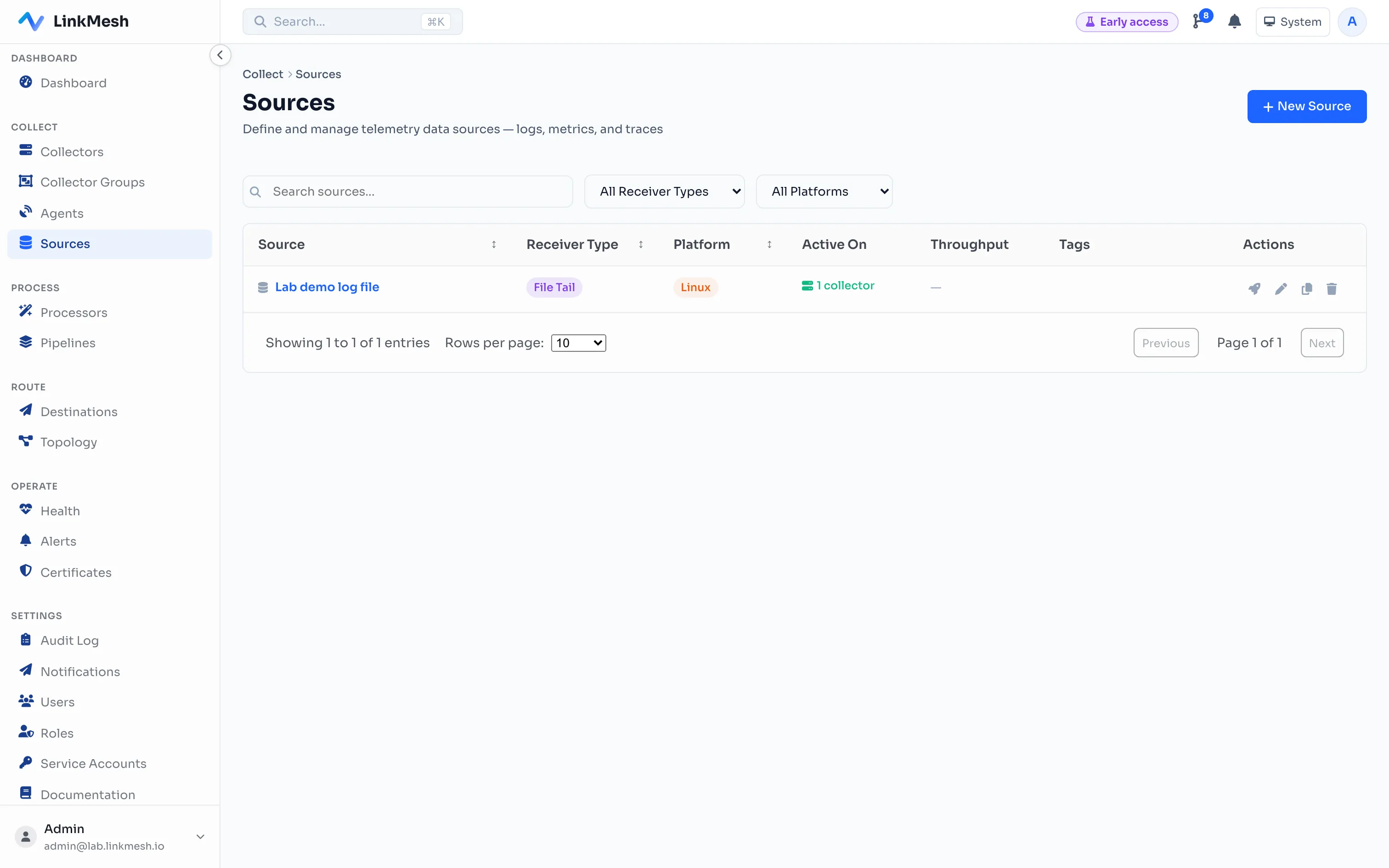
Task: Click the deploy rocket icon for Lab demo log file
Action: 1254,289
